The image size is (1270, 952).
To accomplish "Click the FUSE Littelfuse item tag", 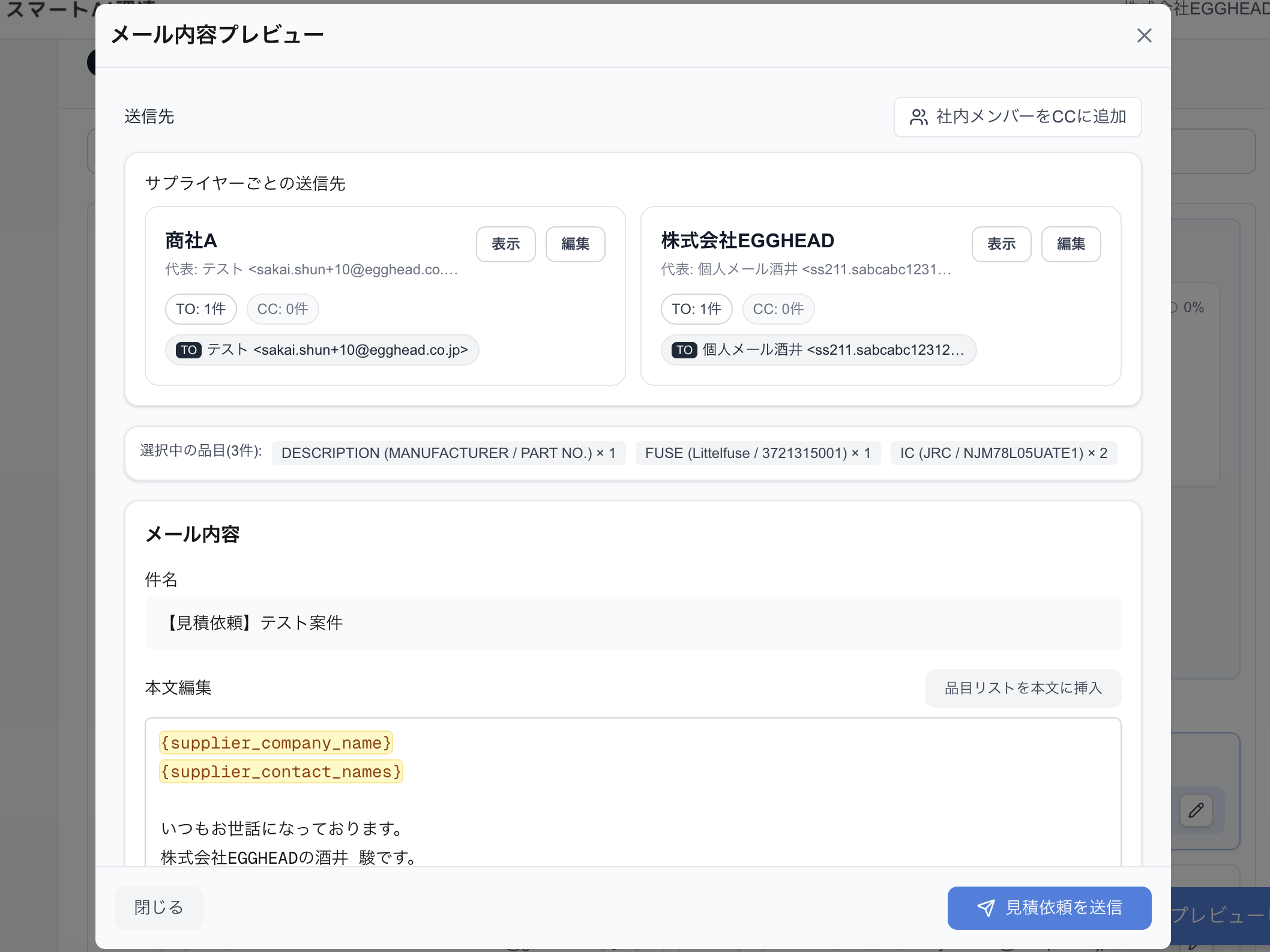I will [x=757, y=453].
